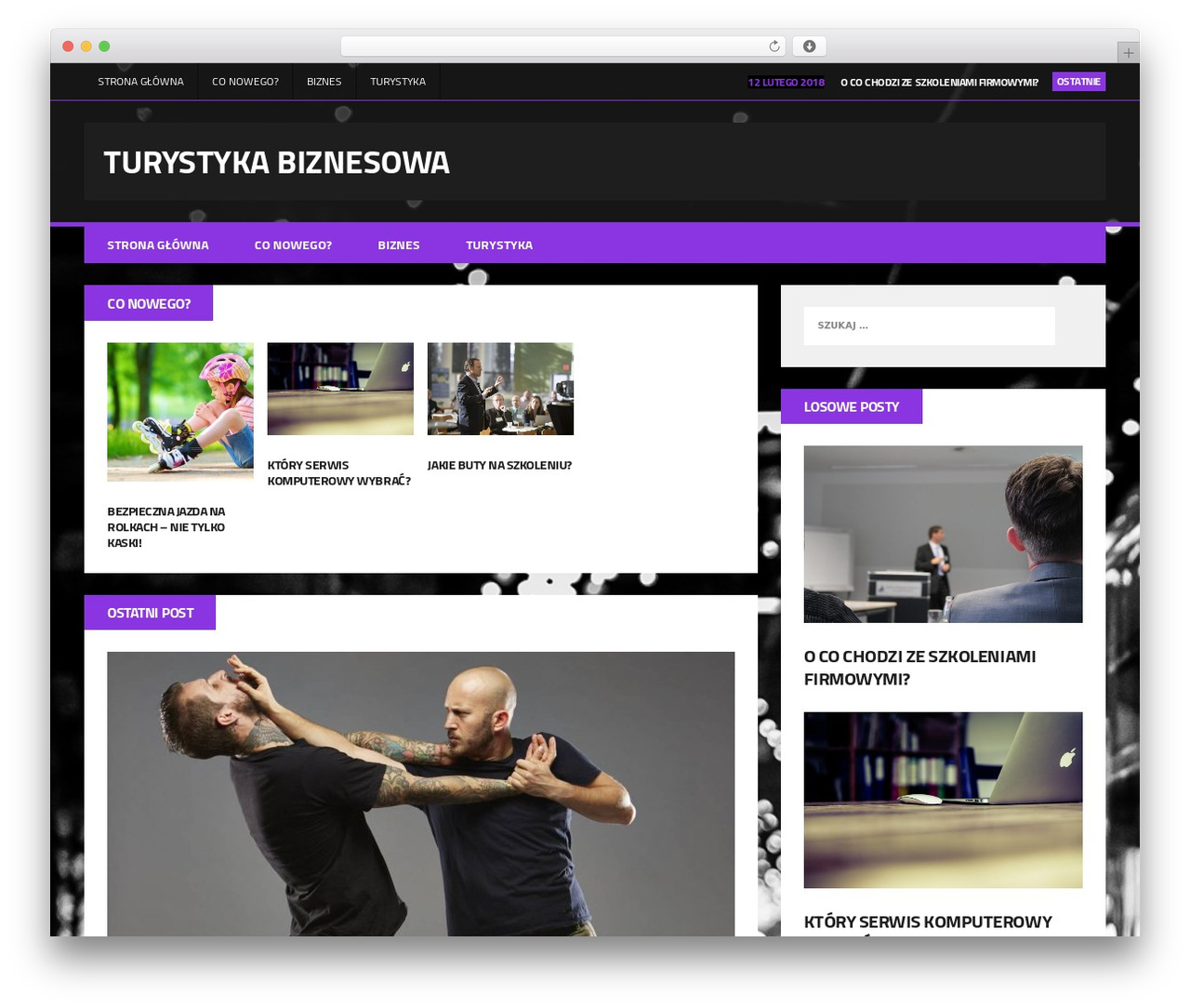Open ticker headline about szkoleniami firmowymi

coord(939,82)
